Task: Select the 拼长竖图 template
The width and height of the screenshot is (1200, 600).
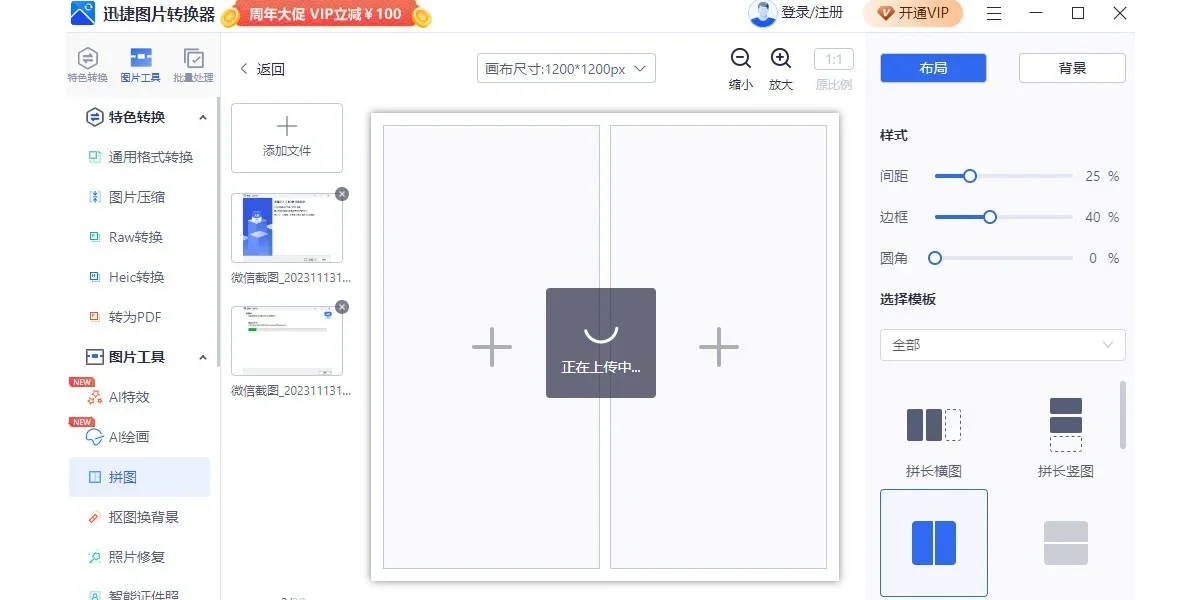Action: coord(1066,439)
